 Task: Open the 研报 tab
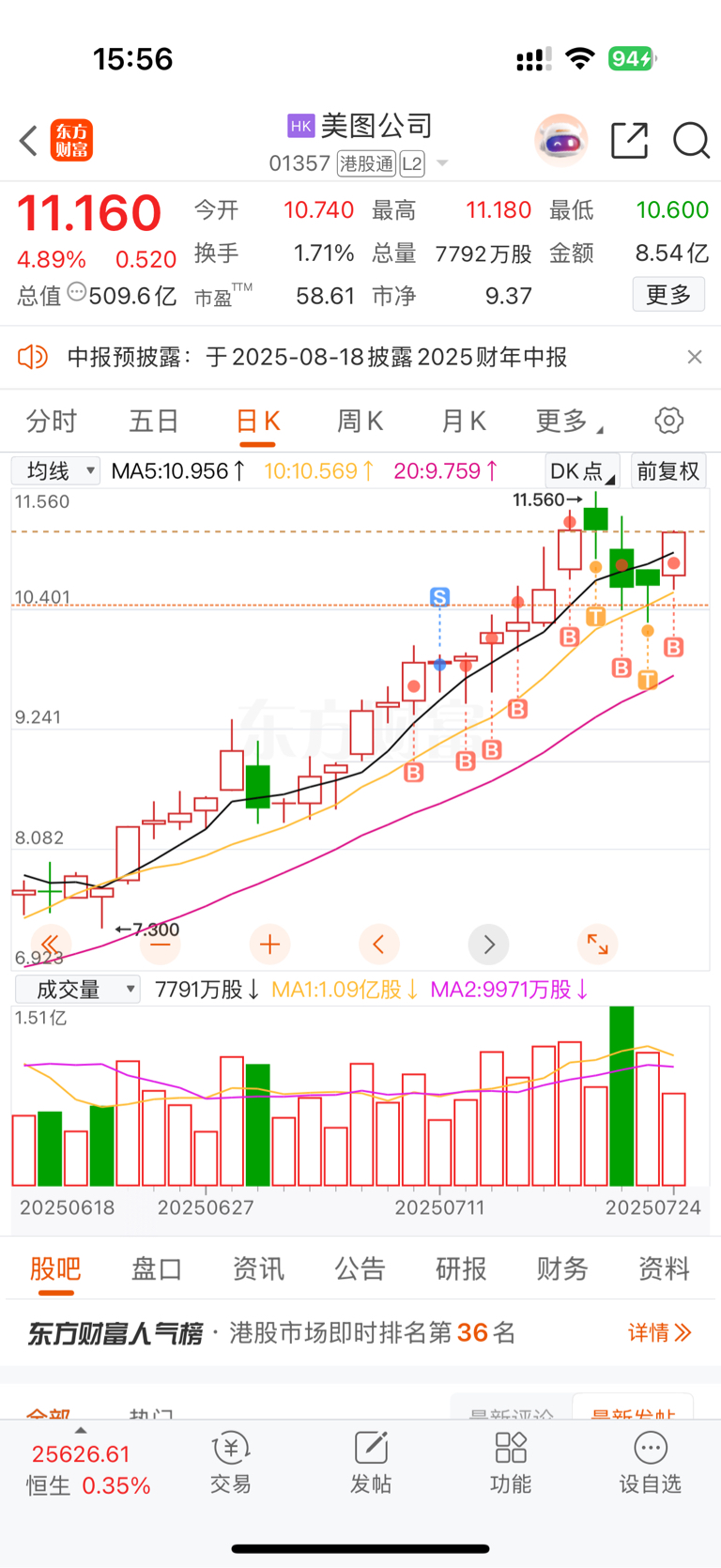coord(461,1268)
